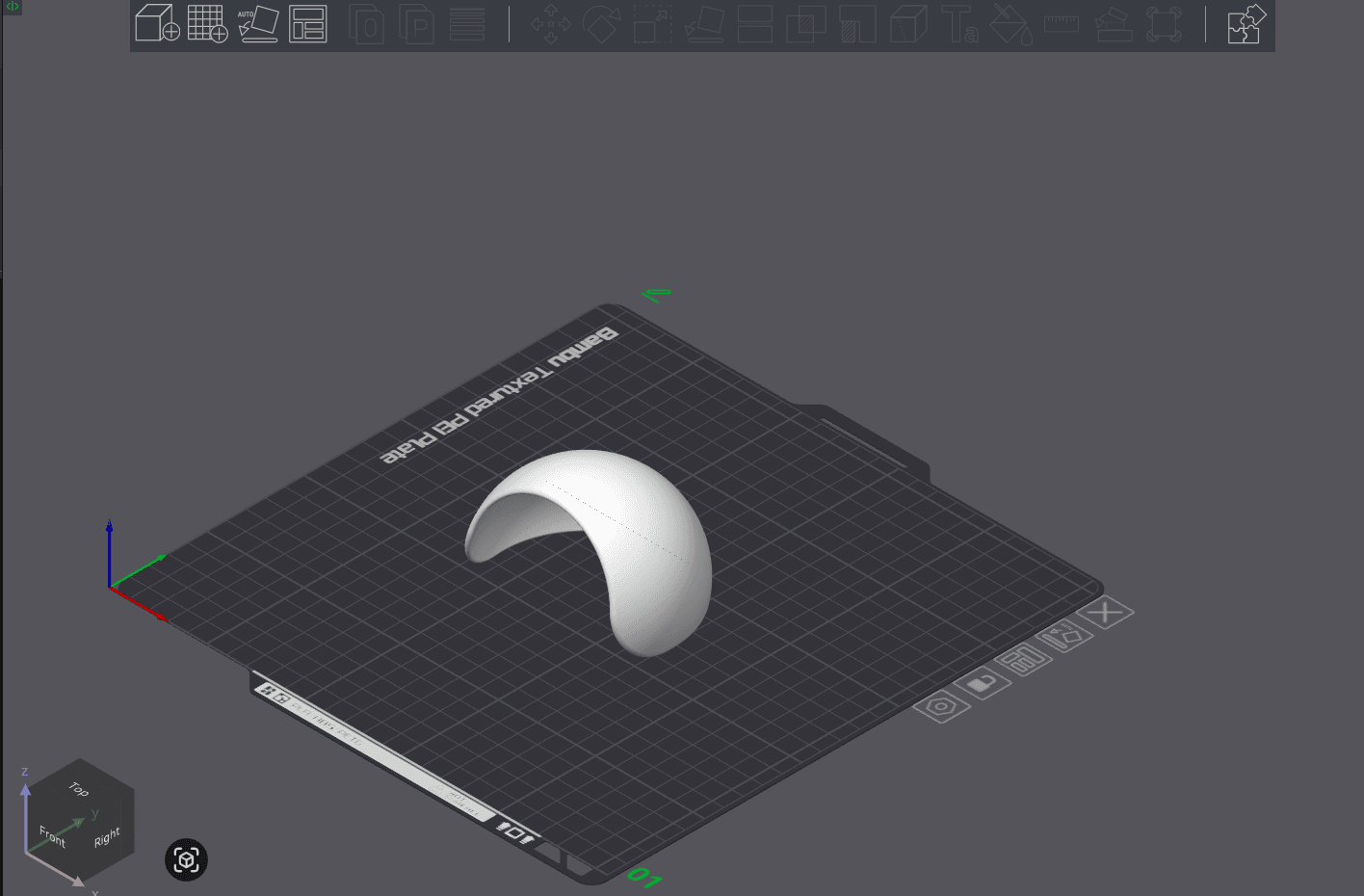
Task: Open the Measure ruler tool
Action: click(x=1061, y=22)
